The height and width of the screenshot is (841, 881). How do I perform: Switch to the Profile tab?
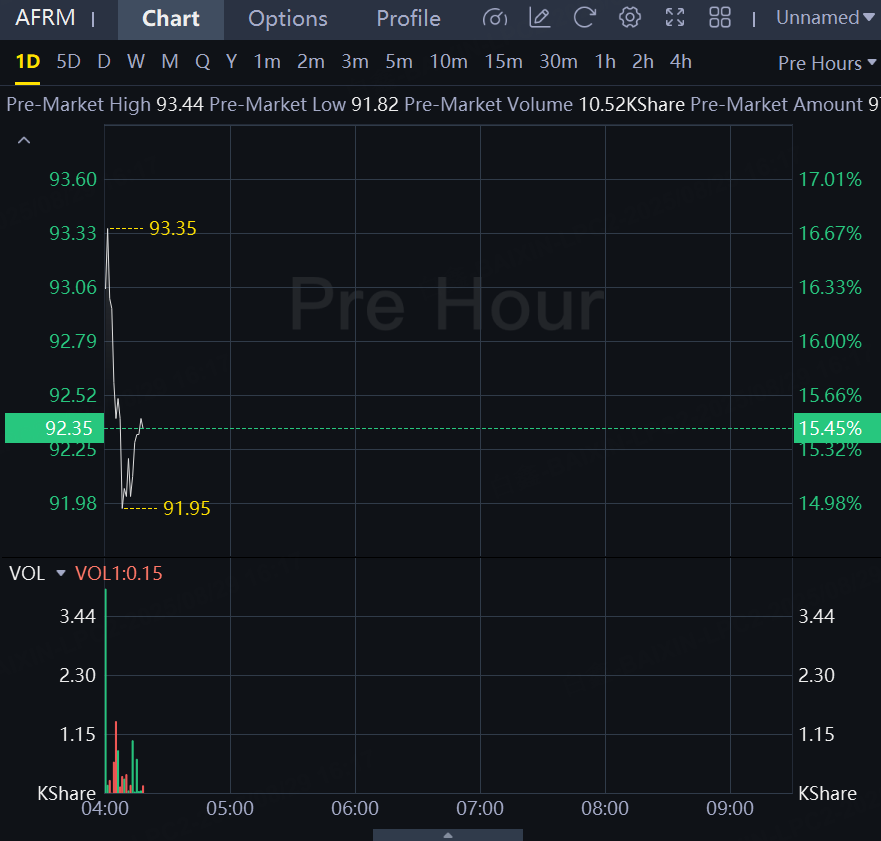tap(408, 19)
